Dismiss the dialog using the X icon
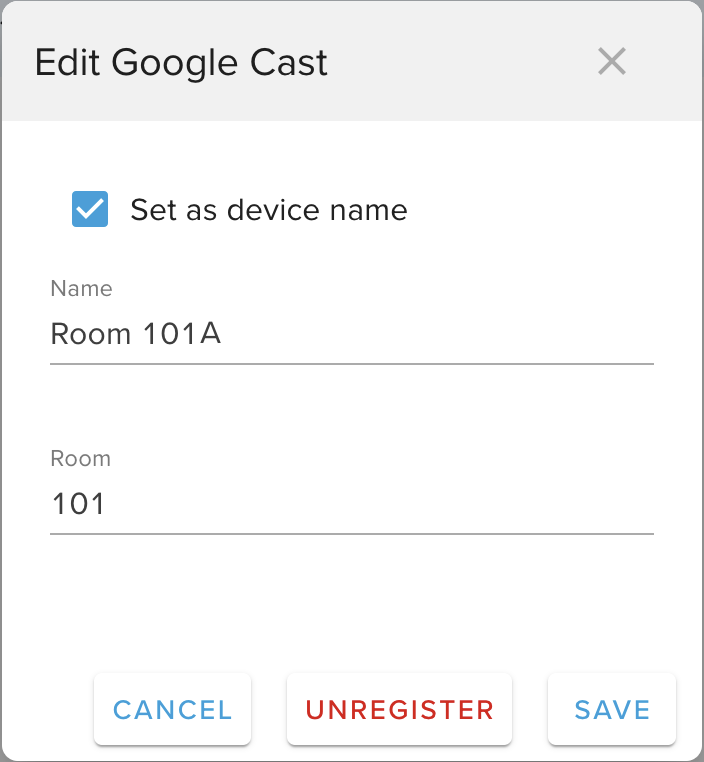This screenshot has width=704, height=762. (x=611, y=62)
